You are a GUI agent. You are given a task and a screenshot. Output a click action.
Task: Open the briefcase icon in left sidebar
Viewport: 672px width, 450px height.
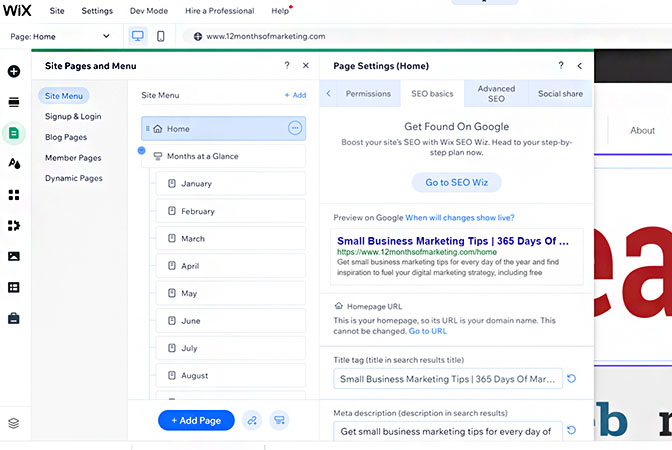tap(14, 318)
